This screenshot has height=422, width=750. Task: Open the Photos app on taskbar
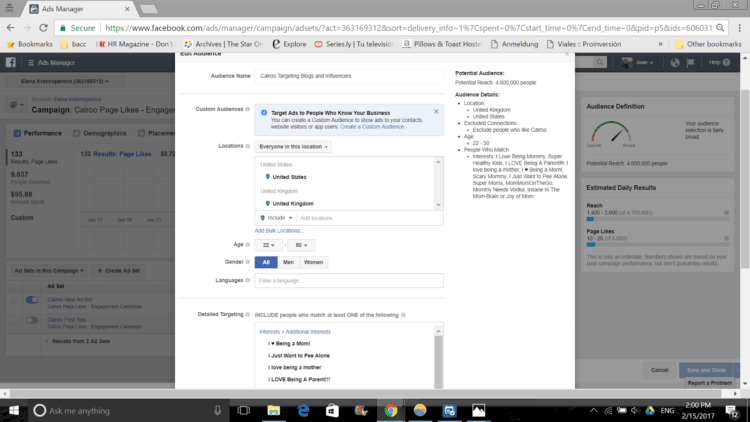(478, 411)
